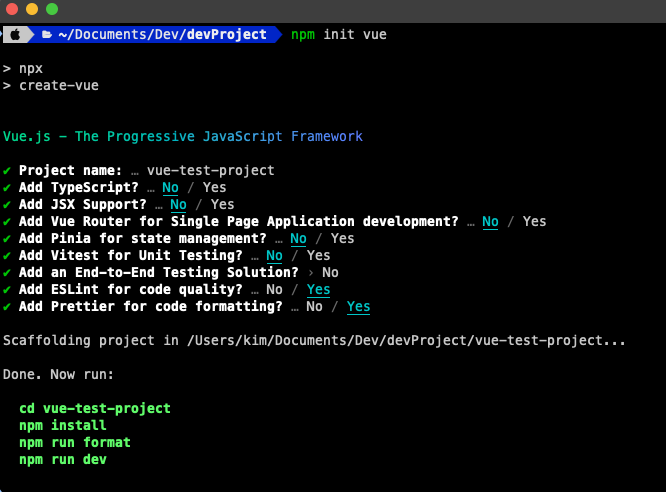
Task: Click the 'No' answer for End-to-End Testing
Action: pyautogui.click(x=330, y=272)
